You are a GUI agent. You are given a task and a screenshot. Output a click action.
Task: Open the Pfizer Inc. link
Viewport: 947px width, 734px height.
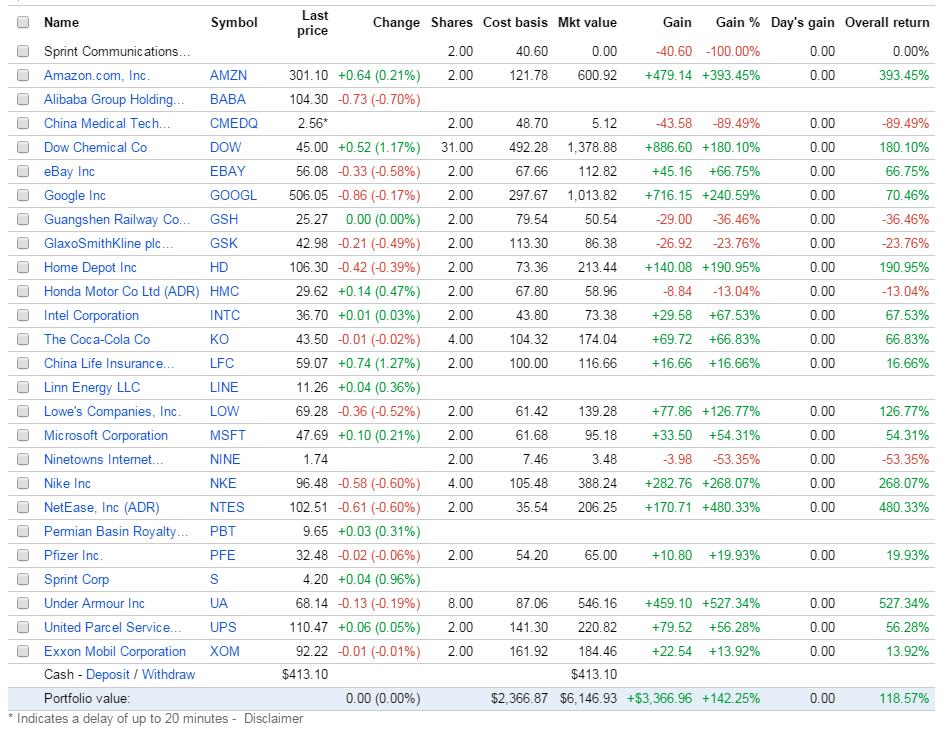coord(73,555)
